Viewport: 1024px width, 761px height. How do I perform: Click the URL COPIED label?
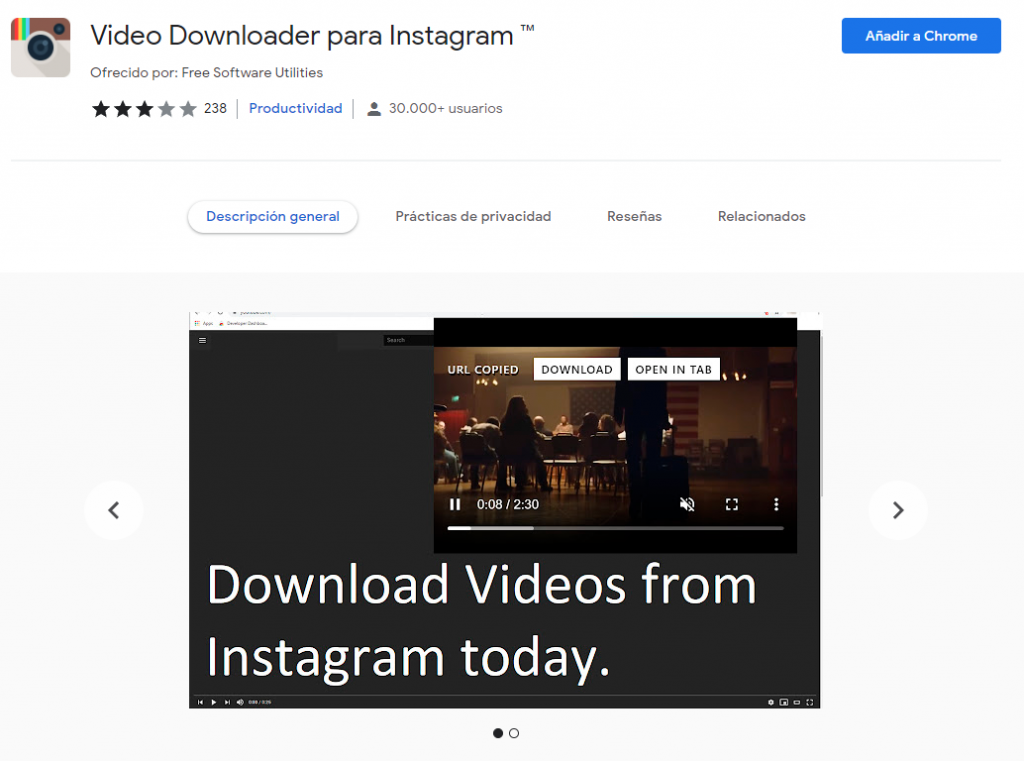pos(483,370)
